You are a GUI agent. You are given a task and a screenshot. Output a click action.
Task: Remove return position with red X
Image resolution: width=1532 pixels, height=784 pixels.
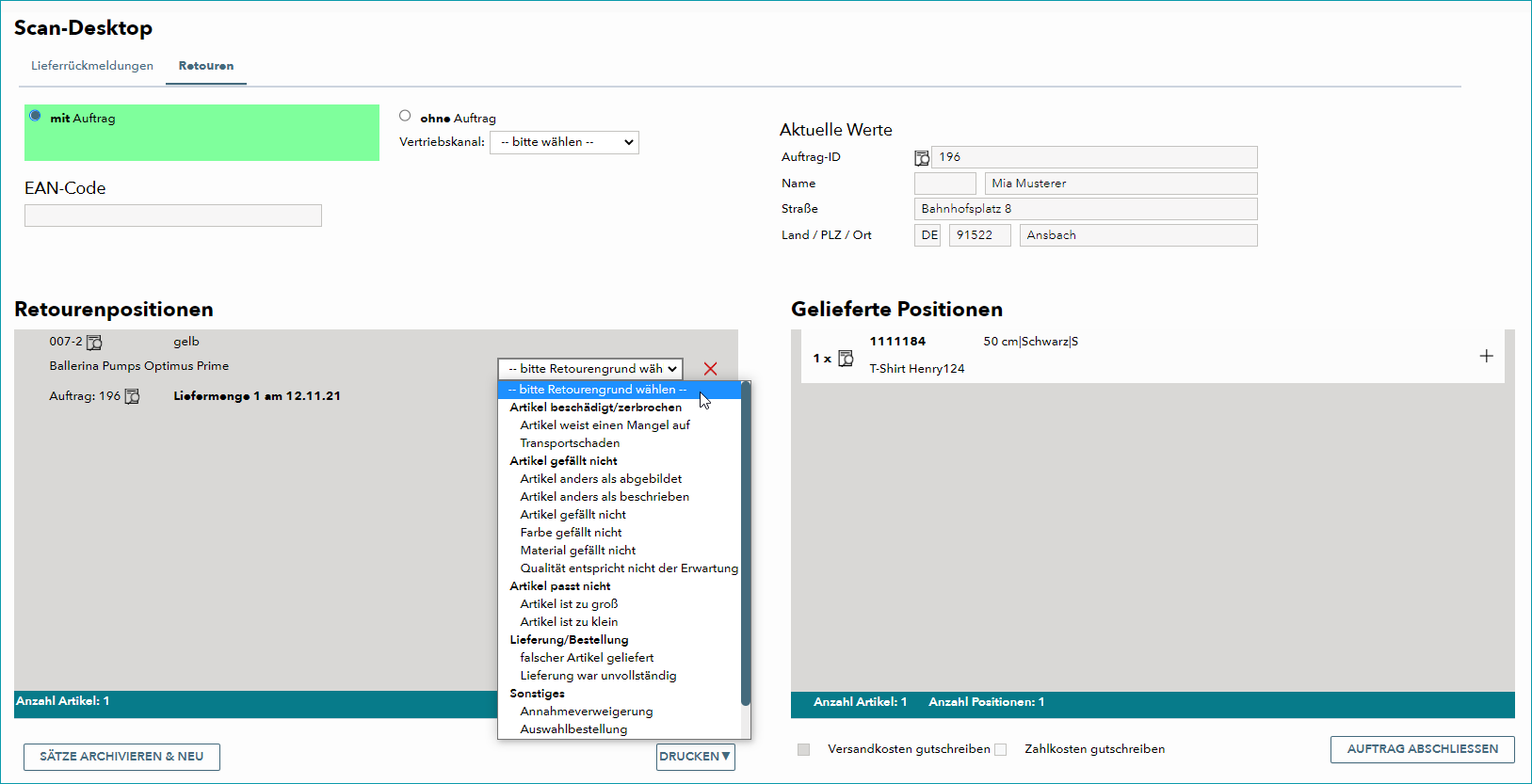[x=710, y=369]
